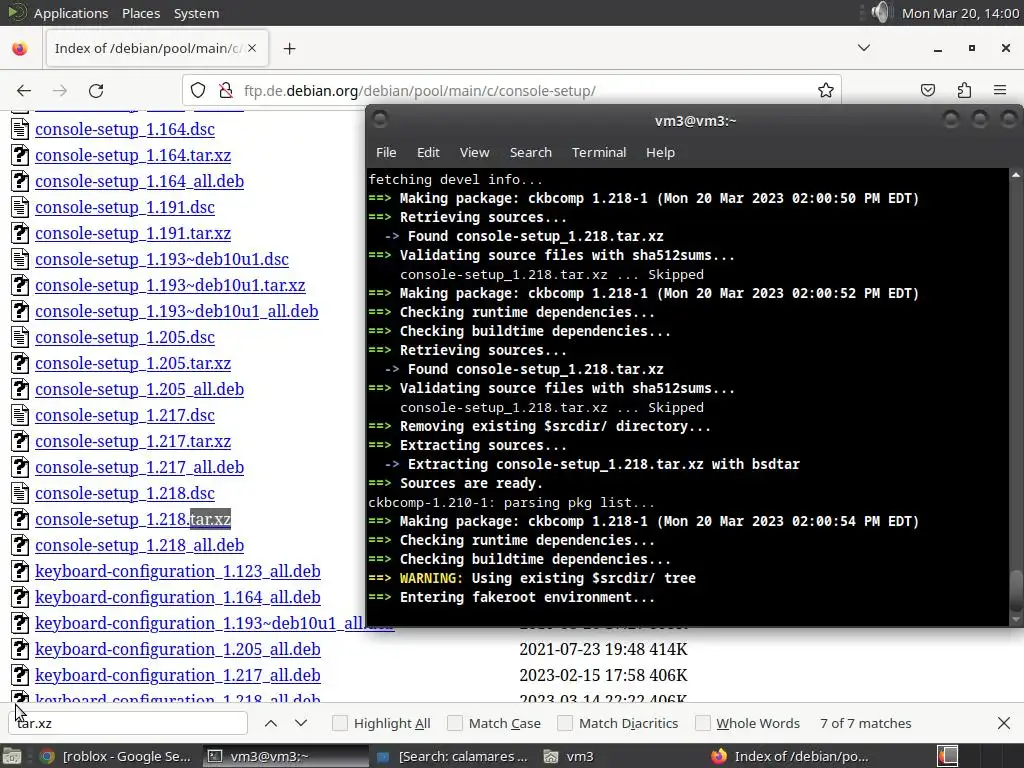Click file icon beside console-setup_1.164.dsc
This screenshot has height=768, width=1024.
20,129
